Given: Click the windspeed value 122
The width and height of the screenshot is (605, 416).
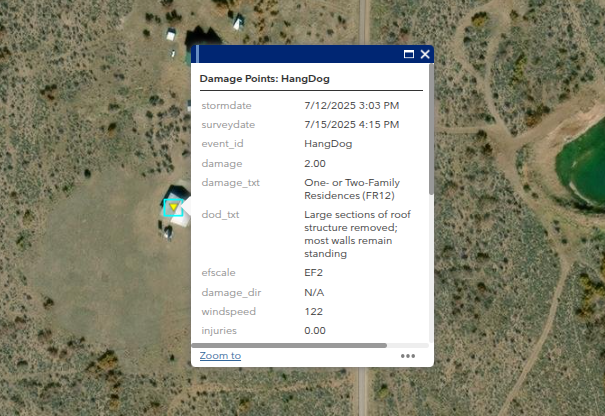Looking at the screenshot, I should click(313, 311).
